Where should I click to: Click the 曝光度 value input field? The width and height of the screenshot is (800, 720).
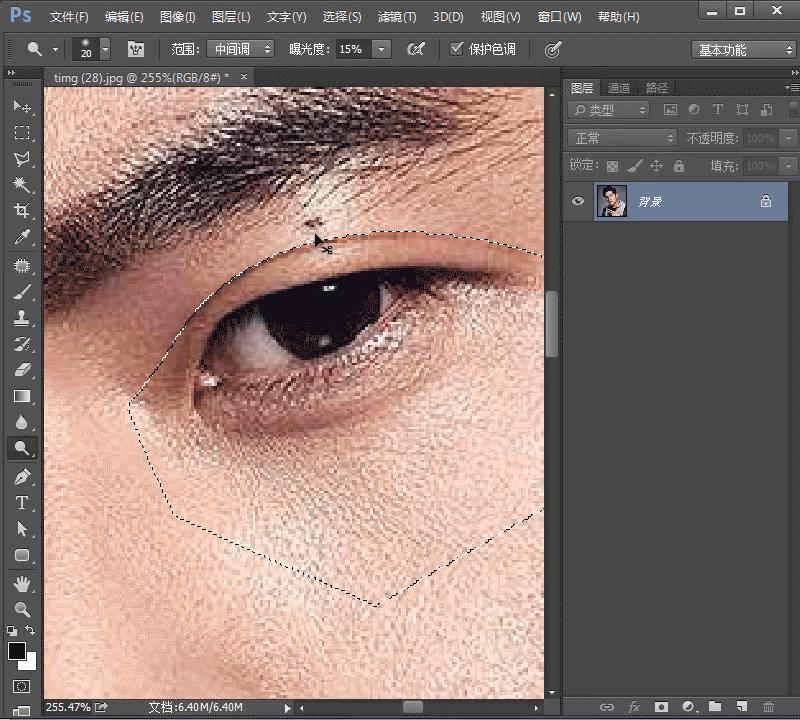(352, 49)
